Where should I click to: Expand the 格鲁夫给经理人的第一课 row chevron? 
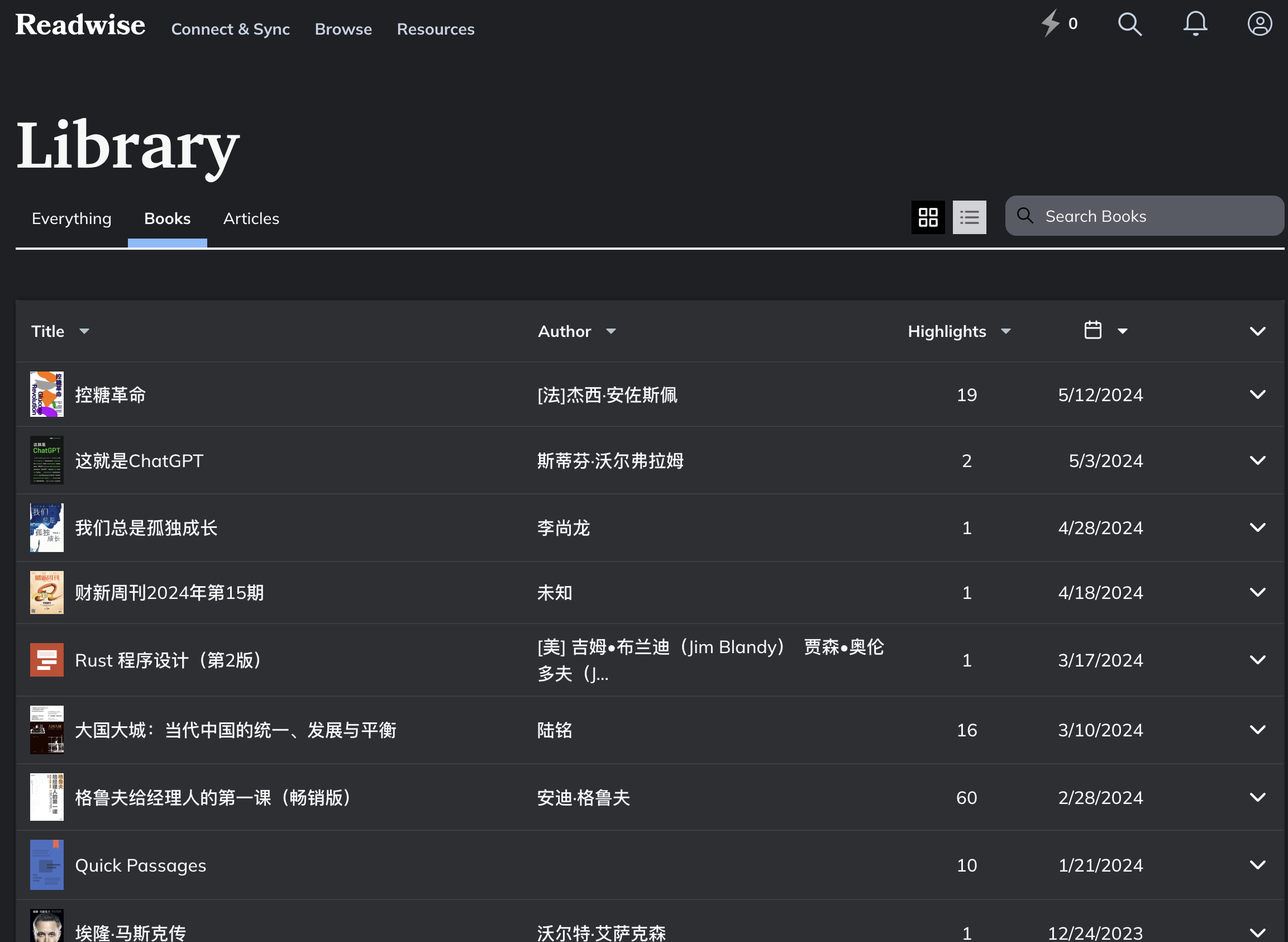tap(1257, 797)
